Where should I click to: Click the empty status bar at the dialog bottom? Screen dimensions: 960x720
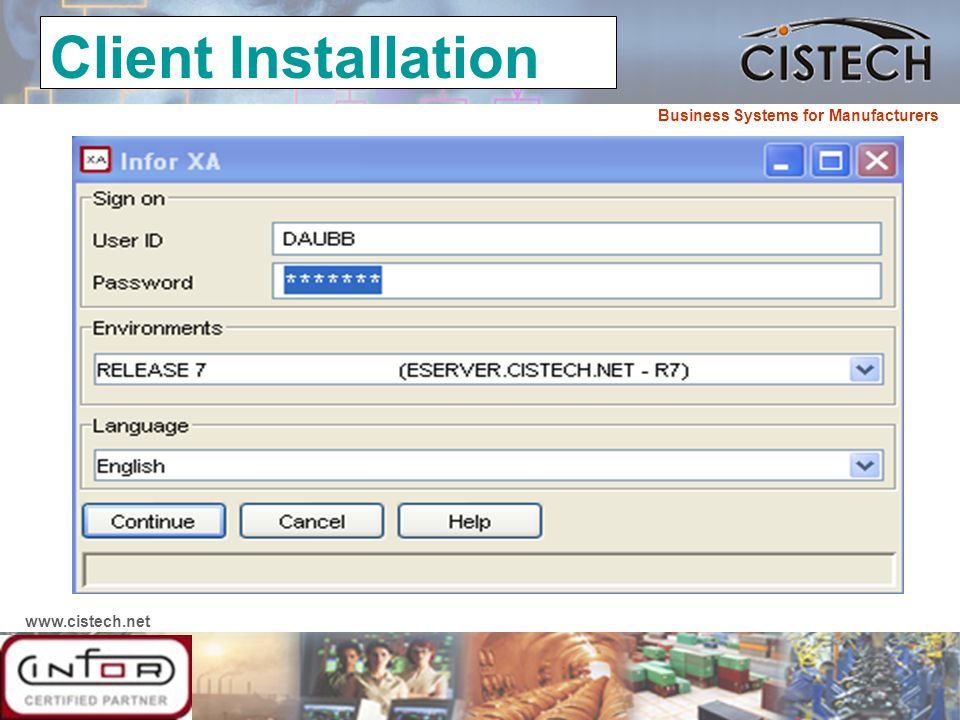pos(489,570)
